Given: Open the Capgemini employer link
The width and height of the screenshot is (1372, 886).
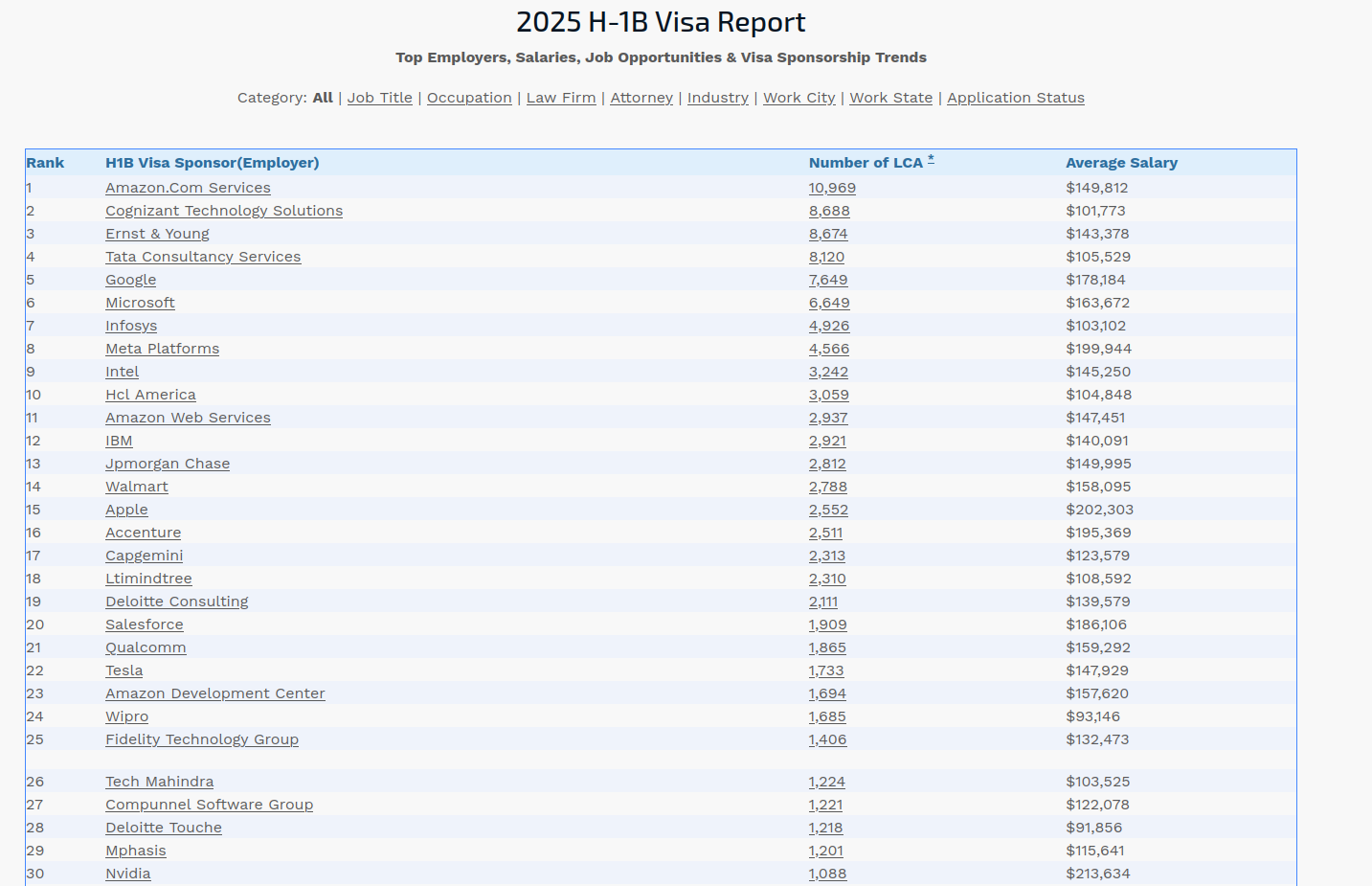Looking at the screenshot, I should point(144,556).
